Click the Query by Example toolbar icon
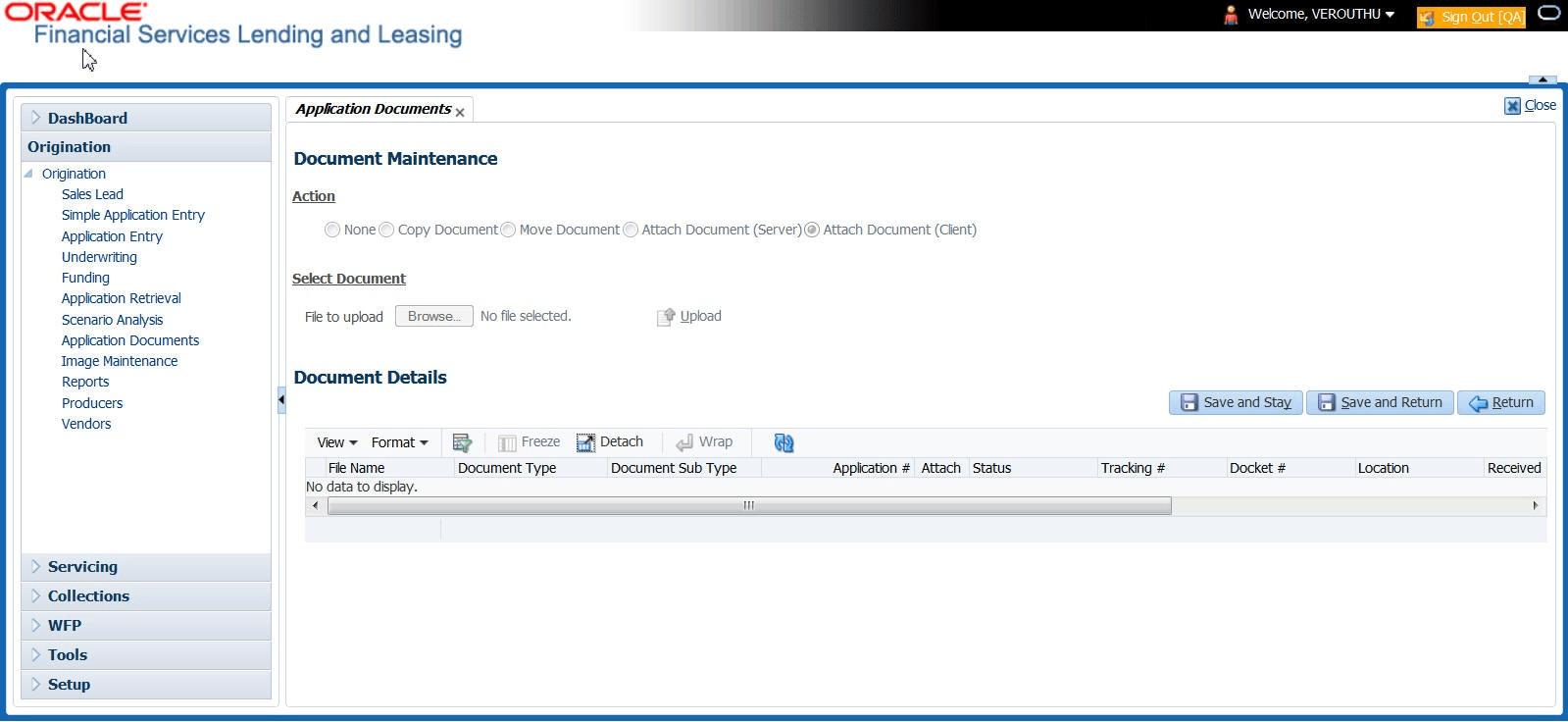 pos(462,443)
